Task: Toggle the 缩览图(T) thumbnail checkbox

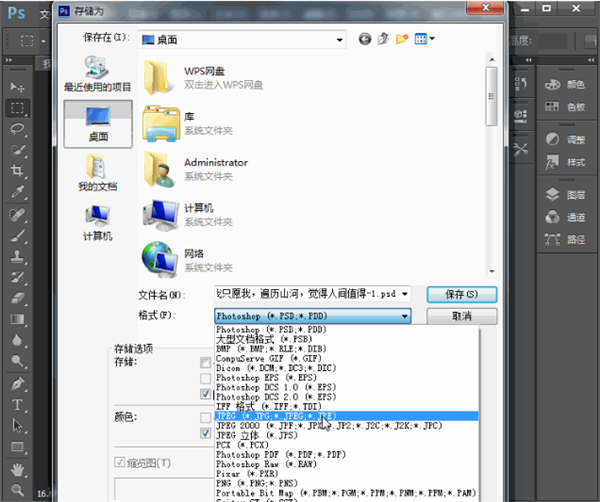Action: tap(119, 462)
